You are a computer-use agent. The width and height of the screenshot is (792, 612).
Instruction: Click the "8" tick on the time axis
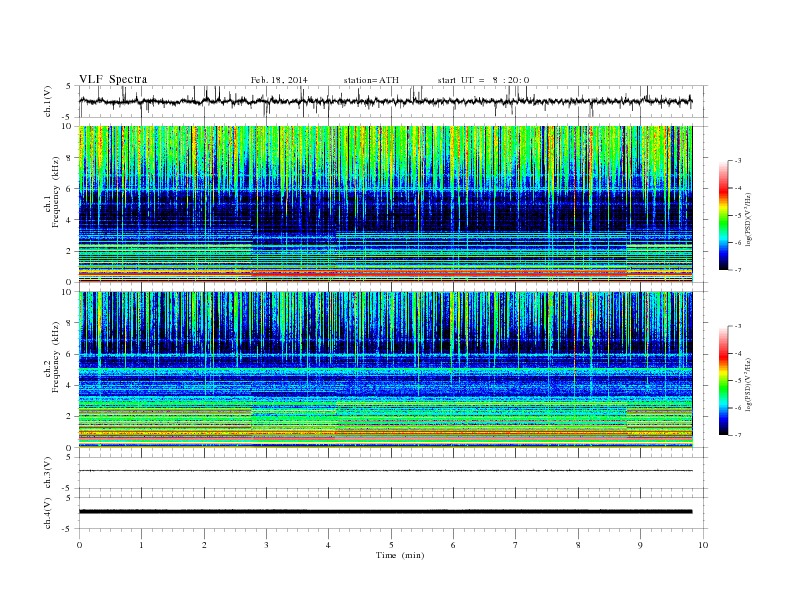point(578,545)
